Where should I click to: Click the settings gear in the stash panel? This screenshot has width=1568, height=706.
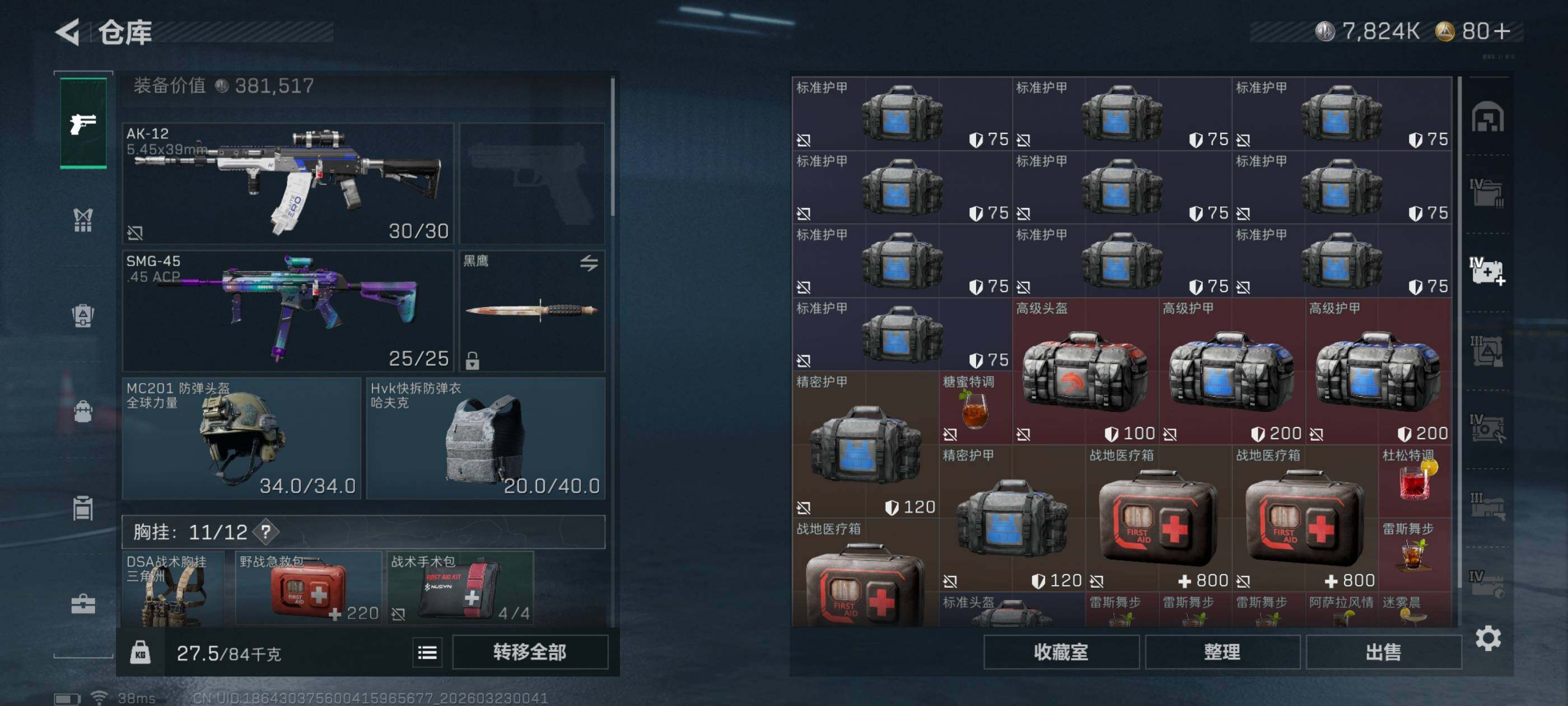[x=1488, y=638]
